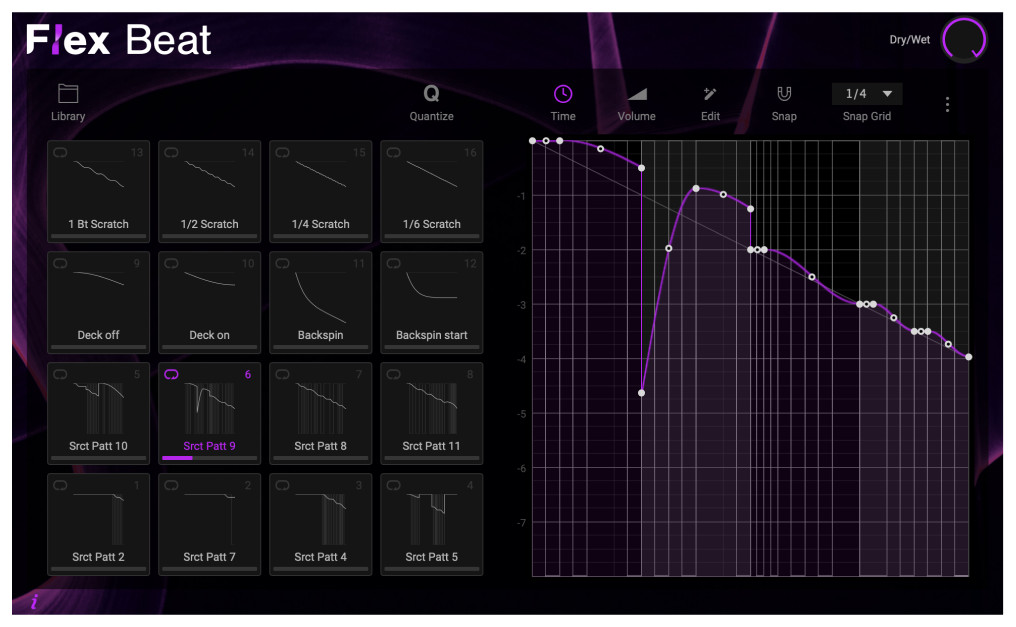The image size is (1016, 627).
Task: Click the info icon at bottom left
Action: tap(35, 601)
